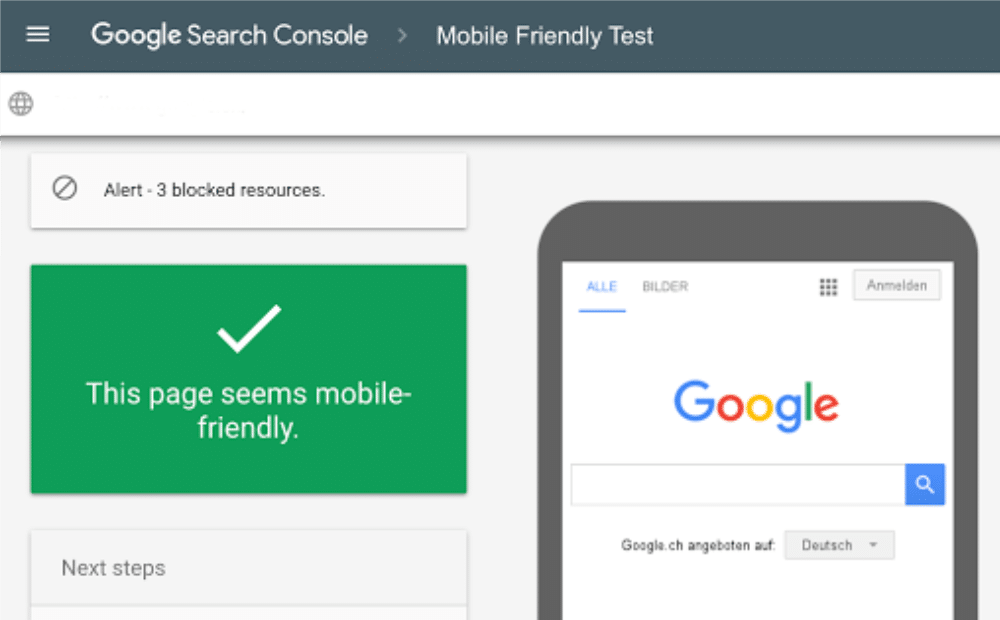Click the green mobile-friendly result banner

point(248,380)
